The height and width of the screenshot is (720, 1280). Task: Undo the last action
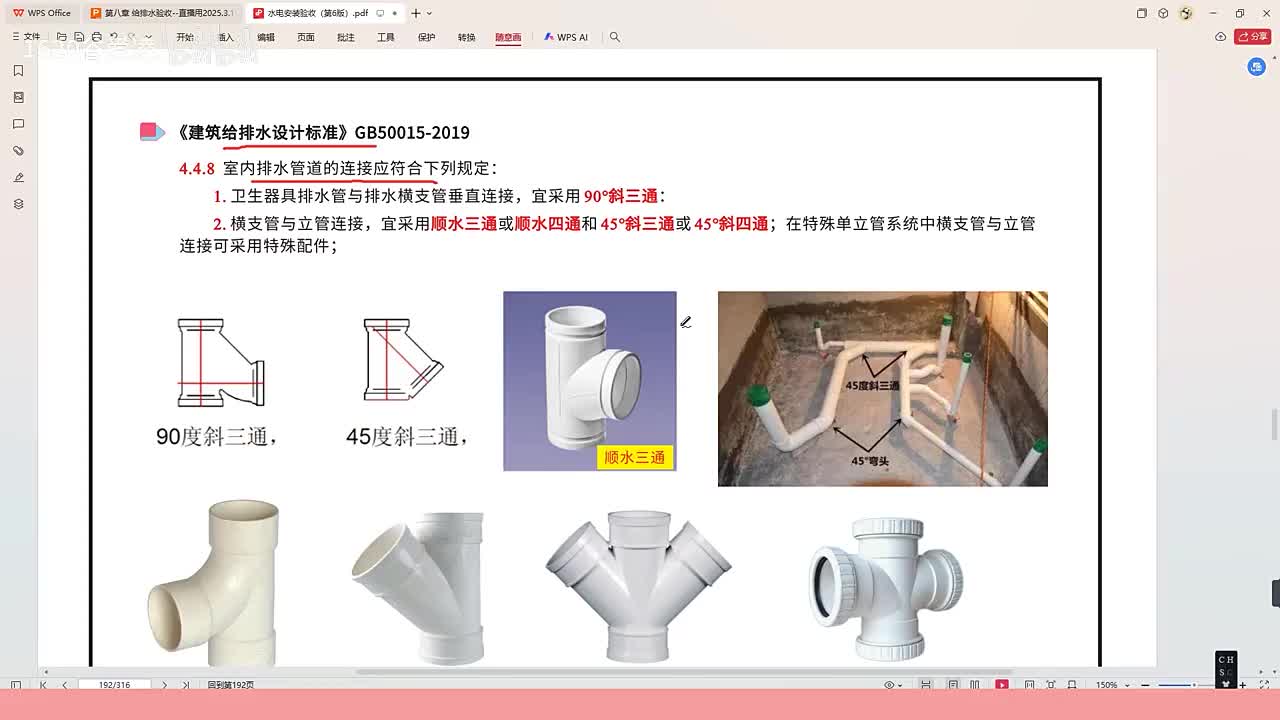tap(114, 37)
